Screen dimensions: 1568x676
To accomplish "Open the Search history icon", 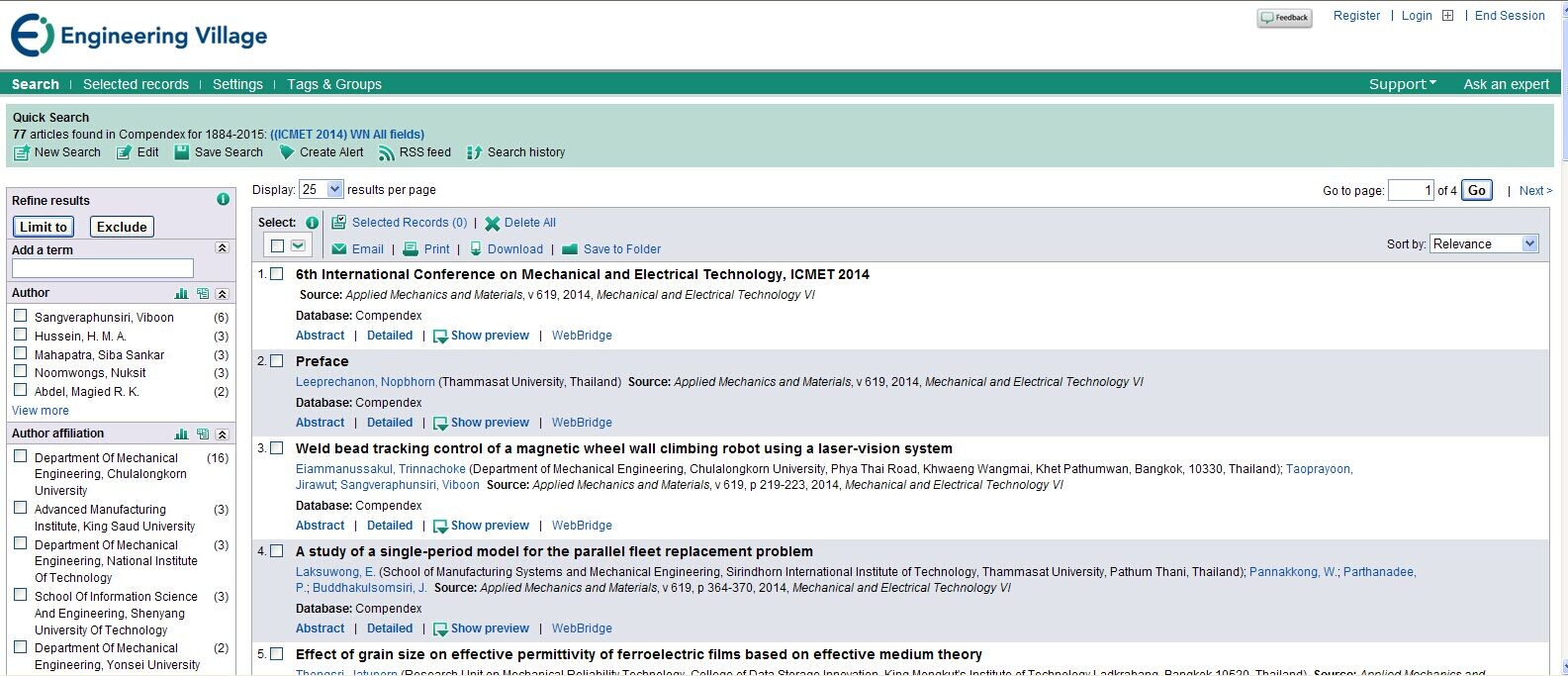I will [x=474, y=152].
